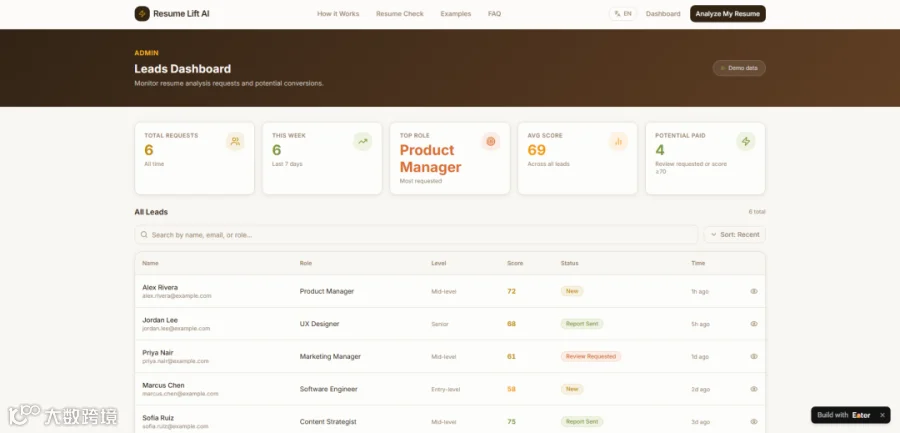Click the Resume Lift AI brand name
900x433 pixels.
pos(181,14)
